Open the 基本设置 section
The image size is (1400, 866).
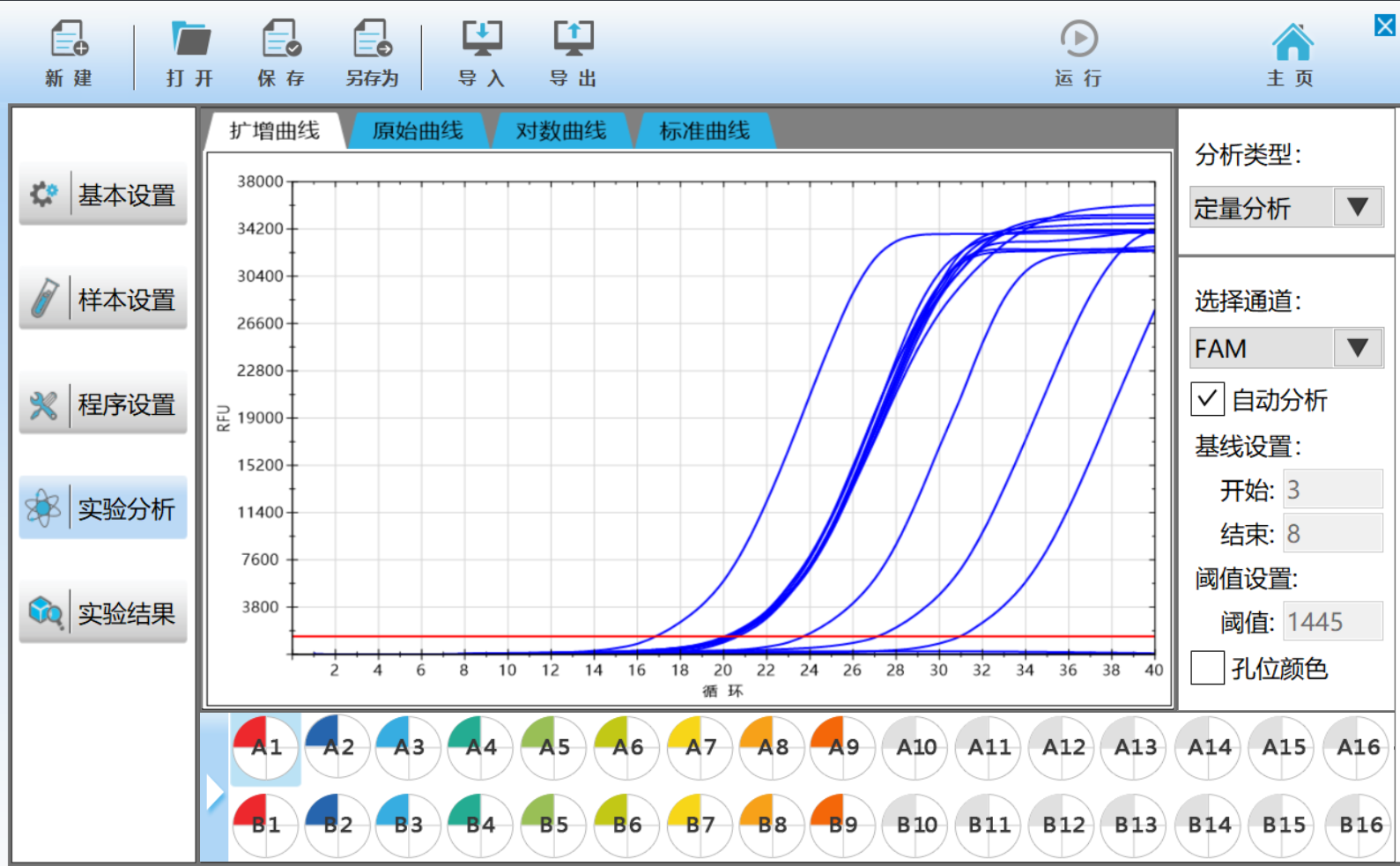(x=104, y=195)
